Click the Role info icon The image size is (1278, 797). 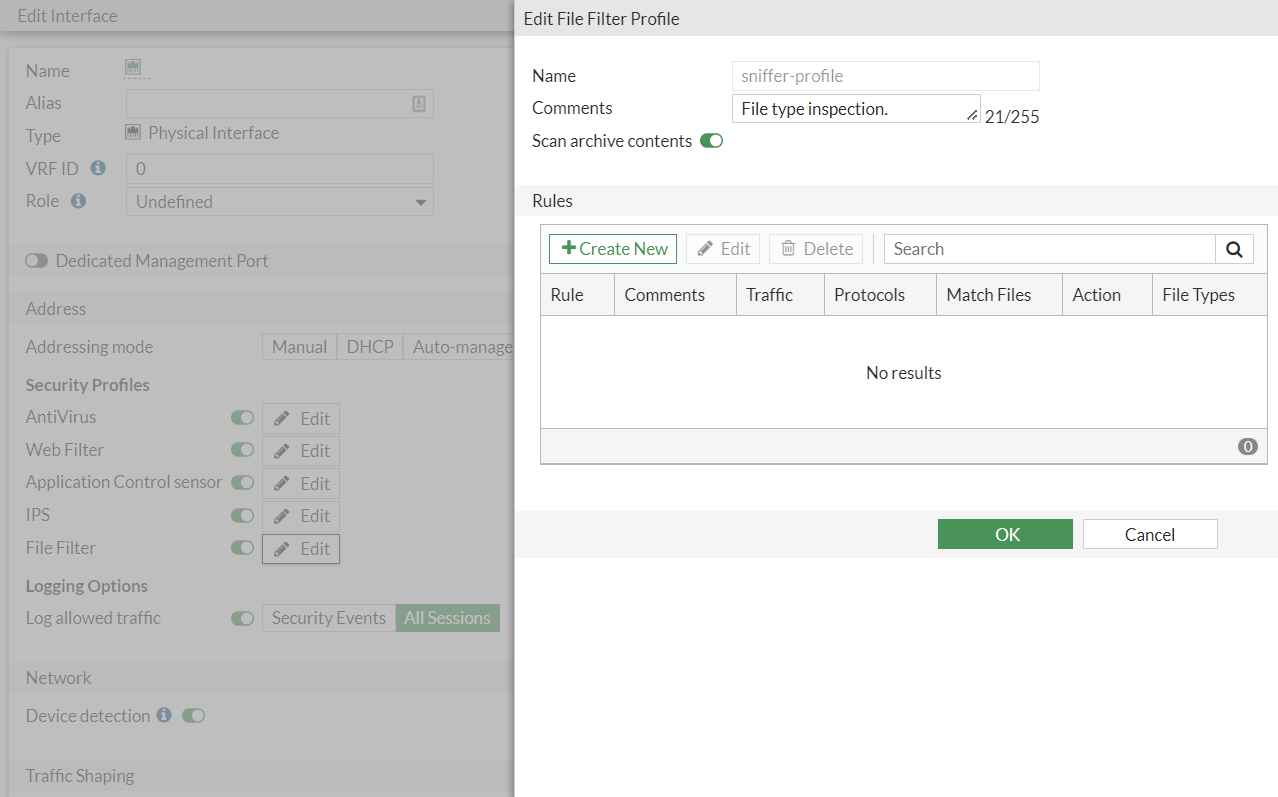click(x=78, y=201)
